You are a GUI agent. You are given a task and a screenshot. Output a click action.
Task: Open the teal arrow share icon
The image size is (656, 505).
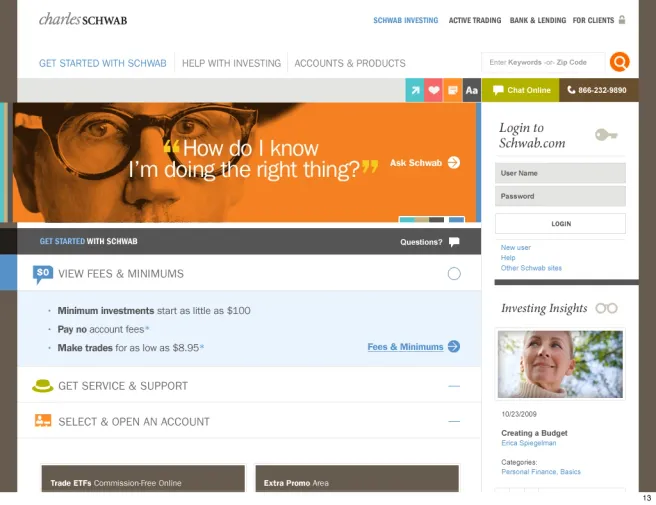415,90
